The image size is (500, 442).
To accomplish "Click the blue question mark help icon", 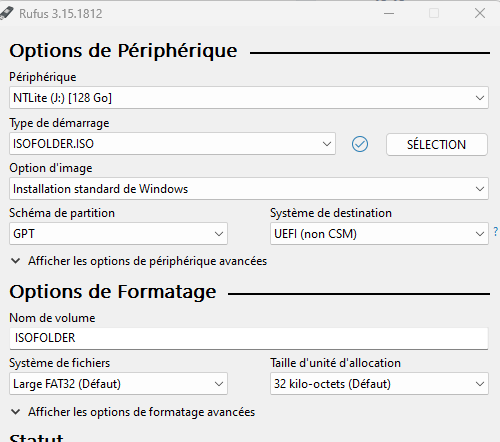I will (496, 231).
